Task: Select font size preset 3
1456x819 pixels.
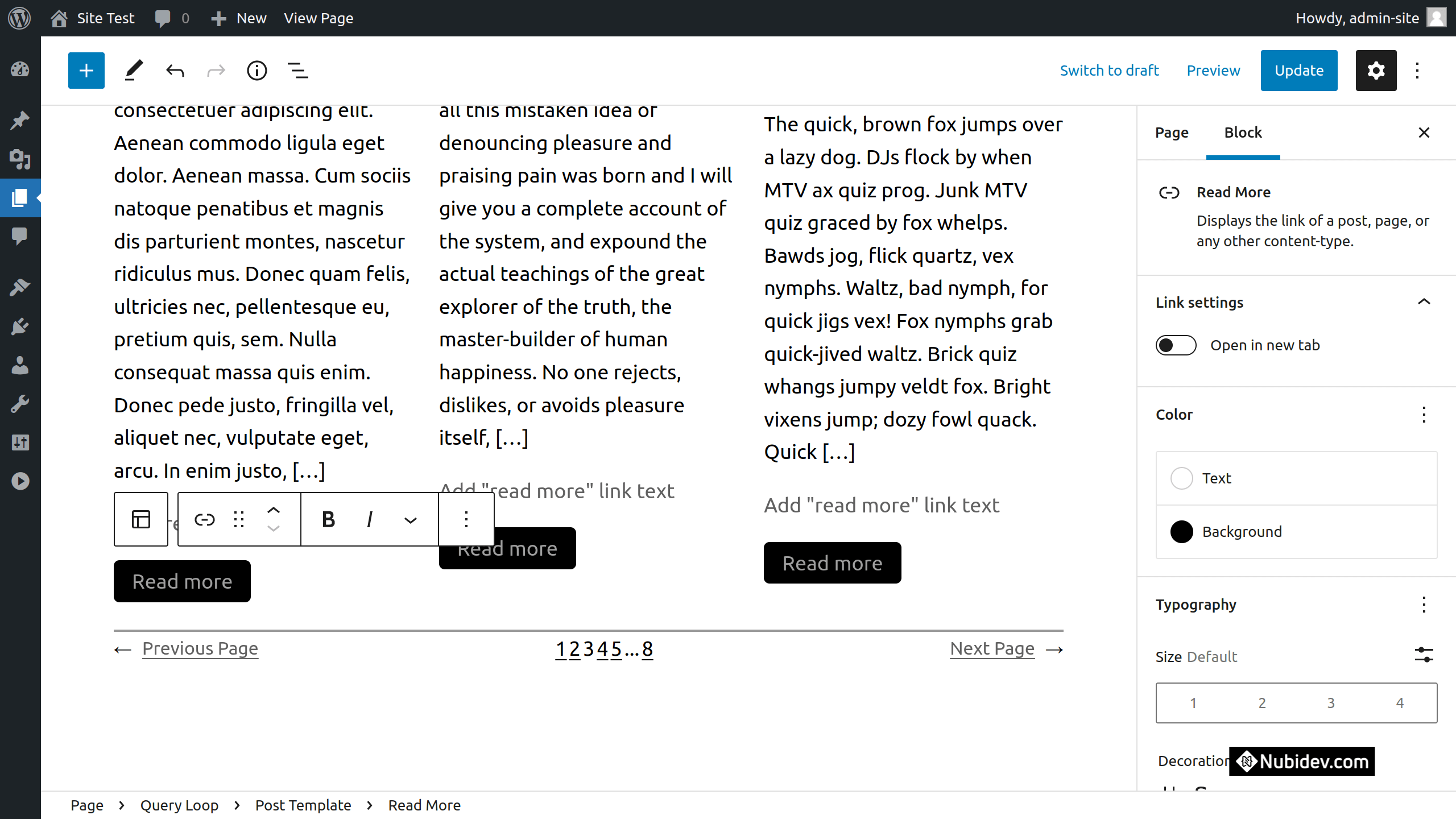Action: click(1330, 703)
